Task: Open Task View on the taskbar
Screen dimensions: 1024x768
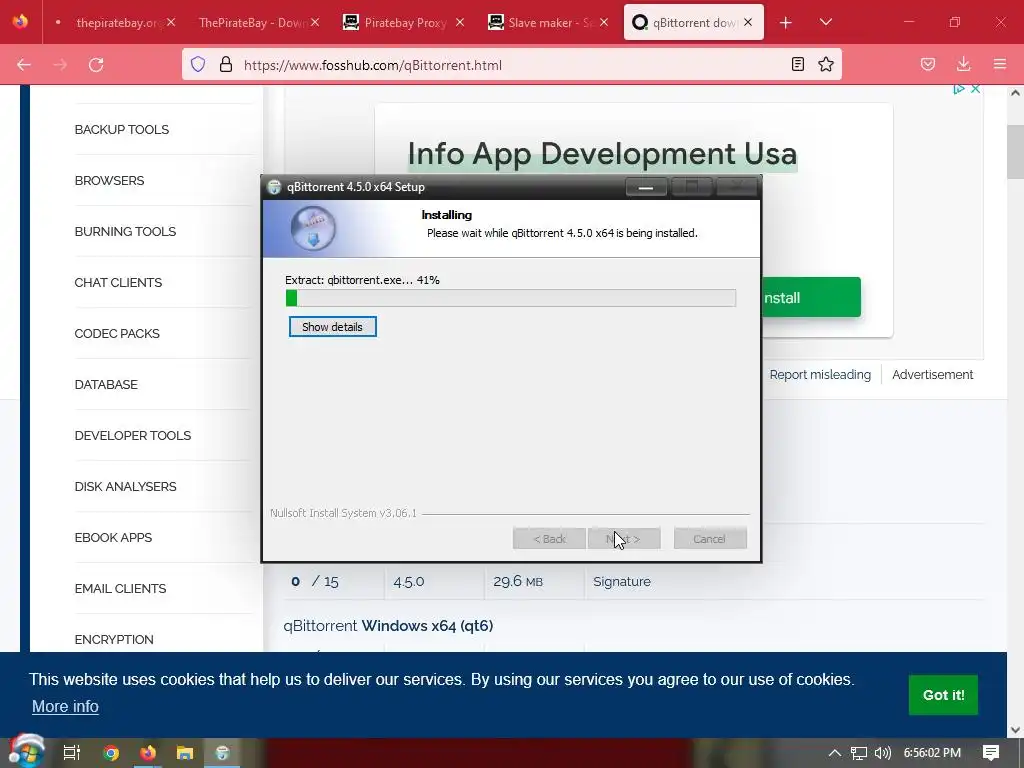Action: 72,753
